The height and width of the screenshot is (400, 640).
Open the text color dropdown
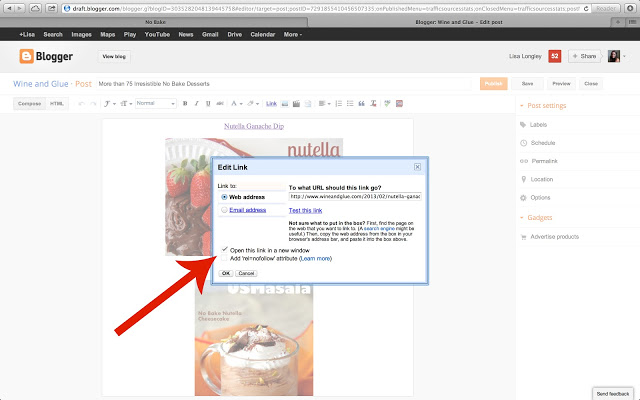[236, 104]
